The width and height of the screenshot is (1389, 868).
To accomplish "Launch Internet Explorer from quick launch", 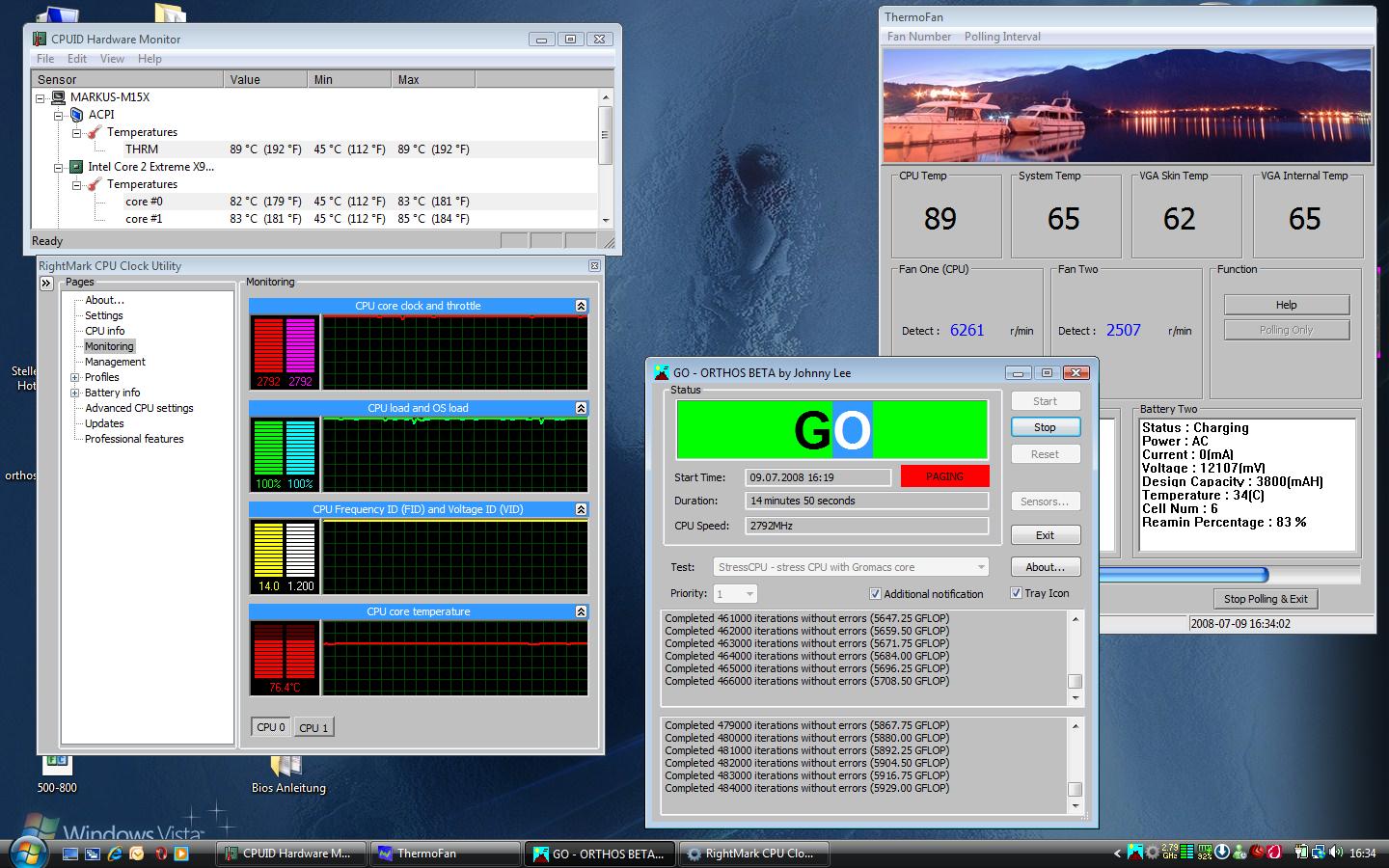I will point(115,854).
